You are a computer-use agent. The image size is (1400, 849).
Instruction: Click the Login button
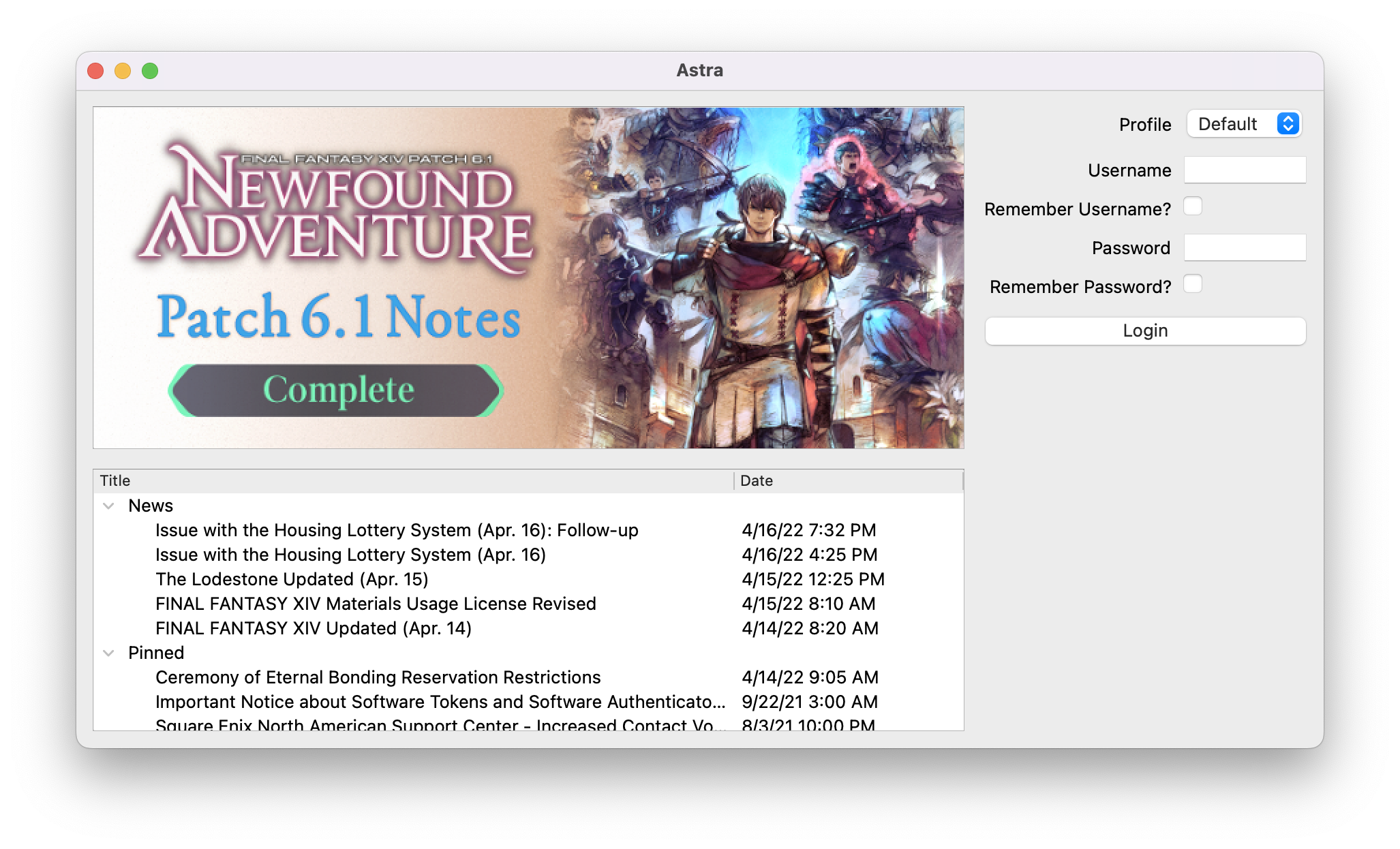(x=1145, y=331)
